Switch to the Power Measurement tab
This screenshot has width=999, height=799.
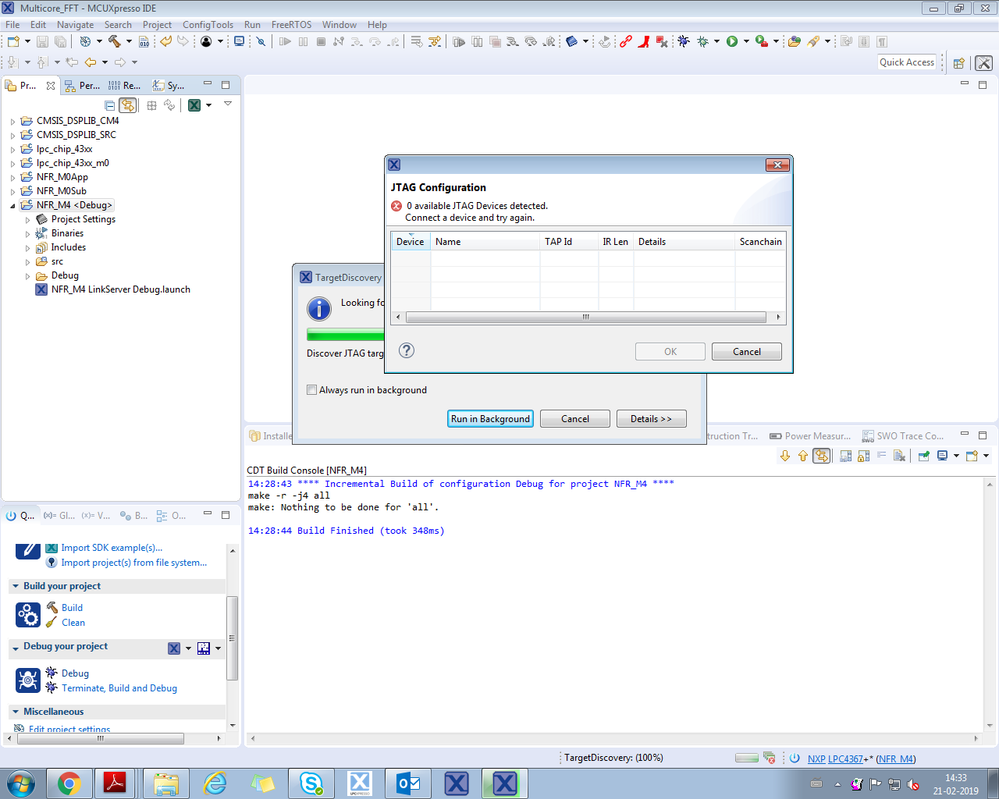[810, 436]
